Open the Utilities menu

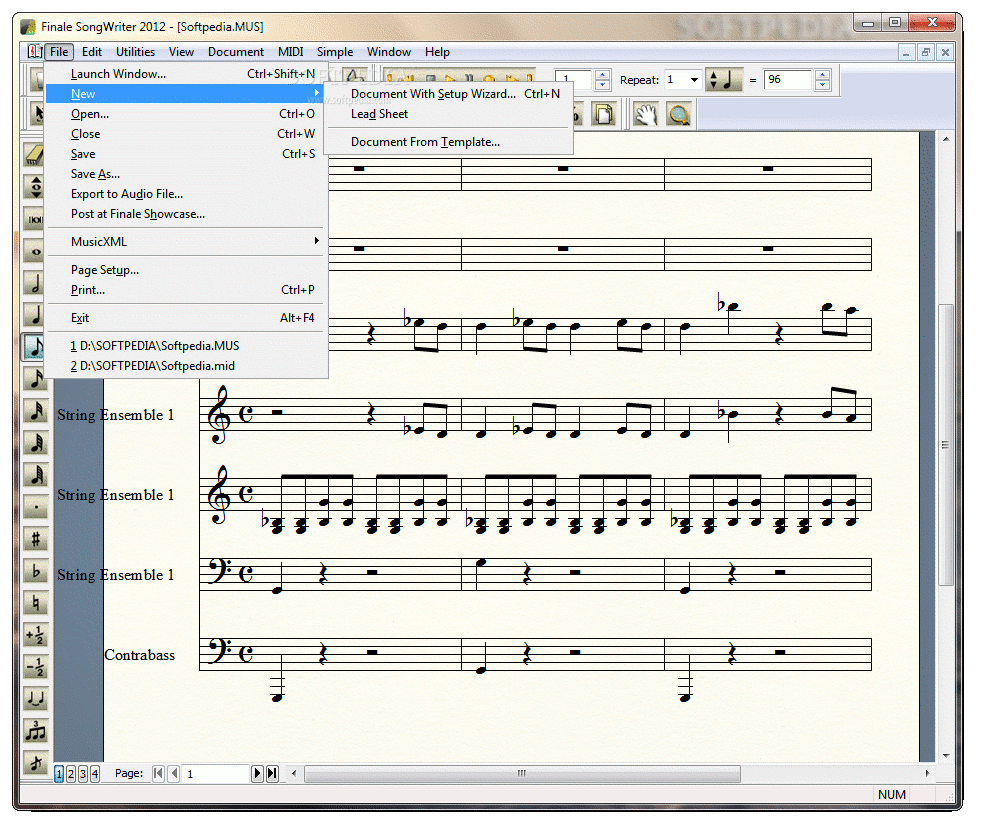135,51
